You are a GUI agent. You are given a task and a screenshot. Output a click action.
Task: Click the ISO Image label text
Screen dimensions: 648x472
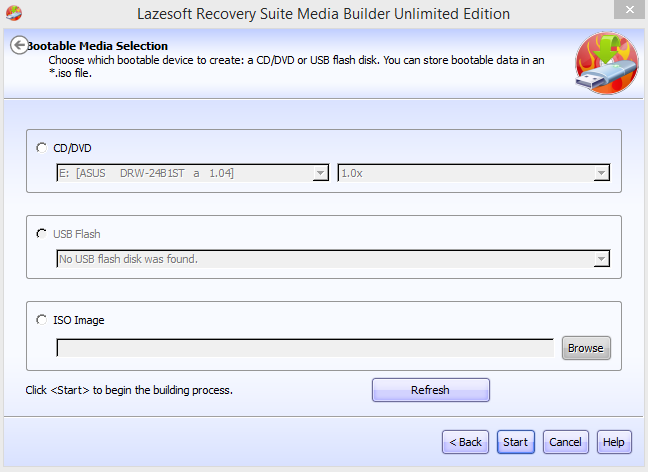79,320
